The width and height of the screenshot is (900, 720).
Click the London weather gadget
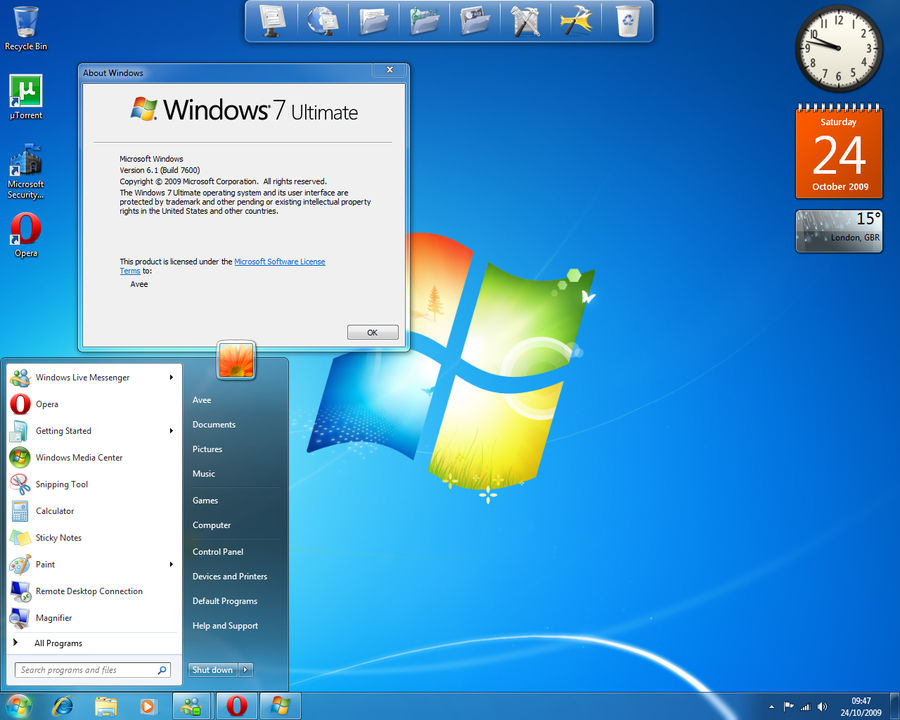(839, 231)
